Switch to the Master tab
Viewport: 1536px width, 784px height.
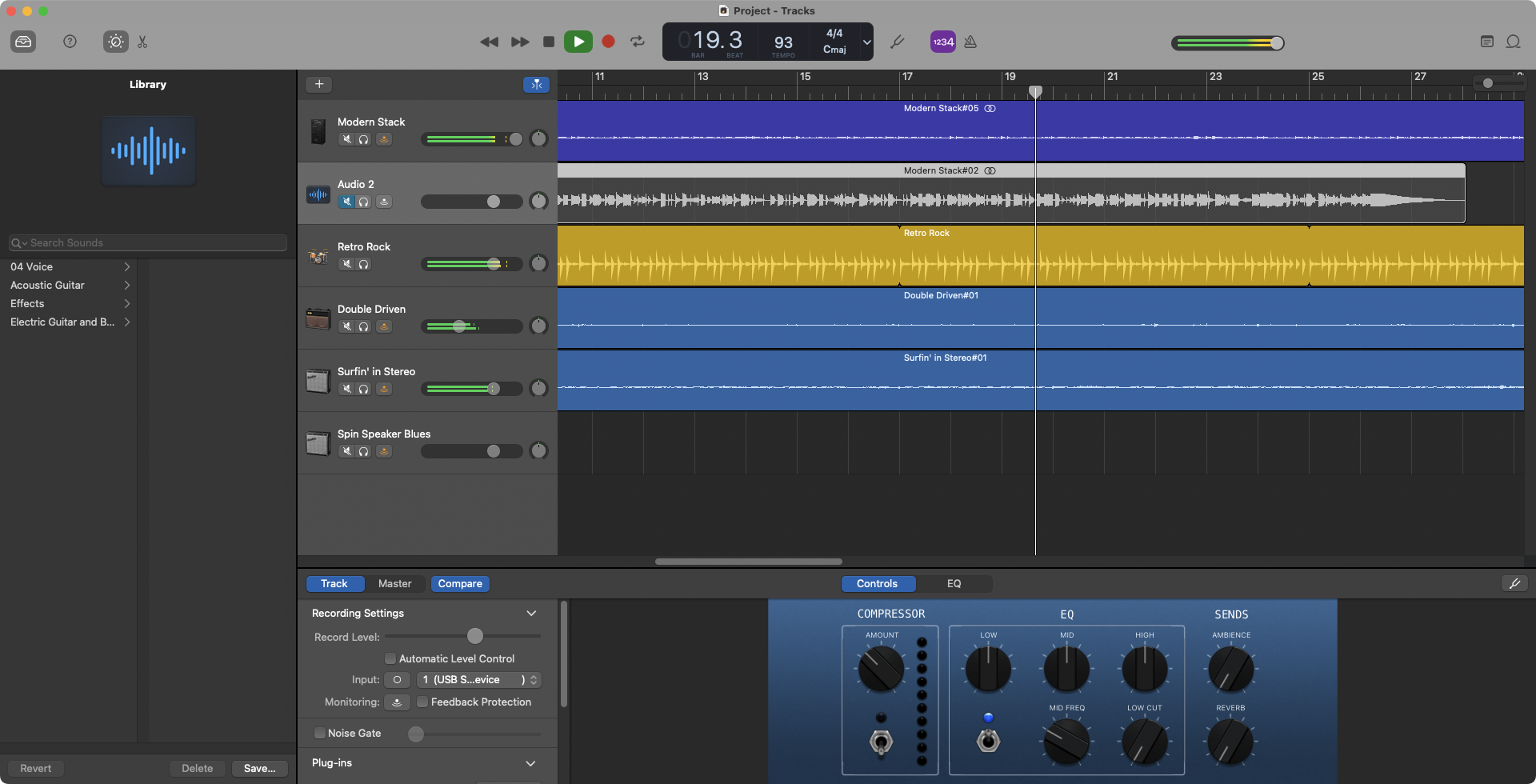(x=395, y=583)
